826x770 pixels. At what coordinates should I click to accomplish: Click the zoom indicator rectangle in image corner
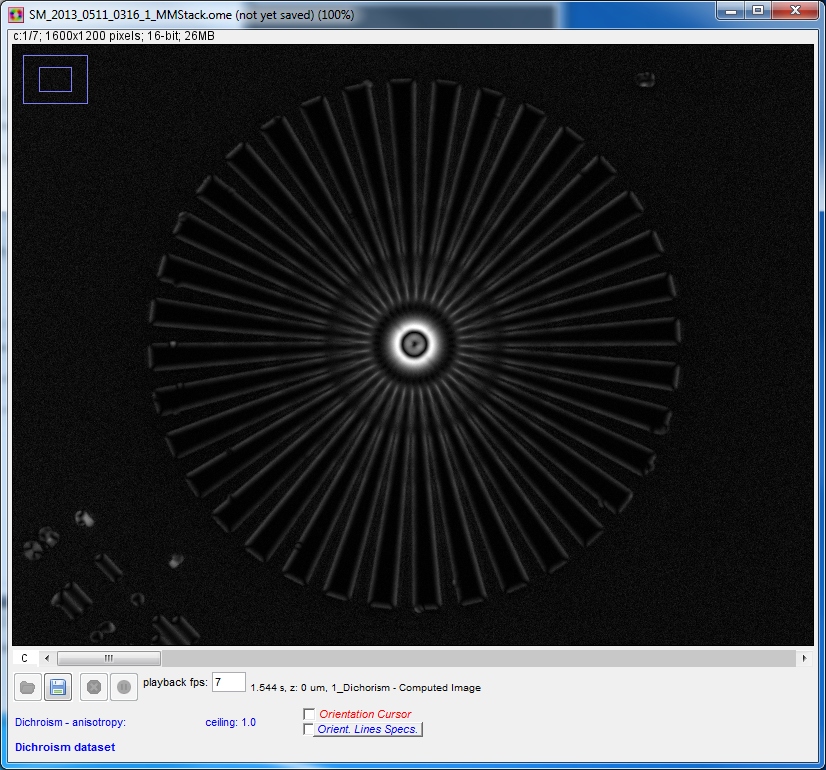click(x=55, y=79)
